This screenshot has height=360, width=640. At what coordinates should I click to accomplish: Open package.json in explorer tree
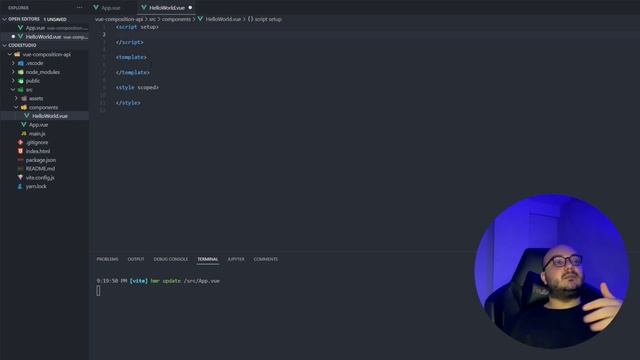click(41, 160)
